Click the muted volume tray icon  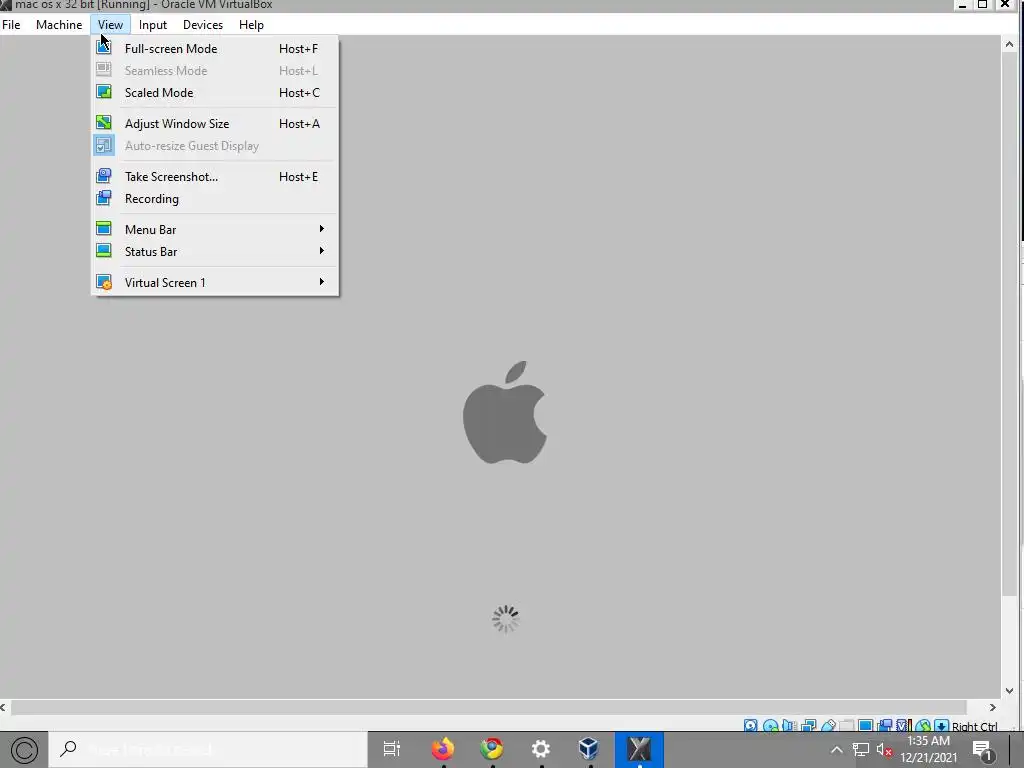pos(884,750)
